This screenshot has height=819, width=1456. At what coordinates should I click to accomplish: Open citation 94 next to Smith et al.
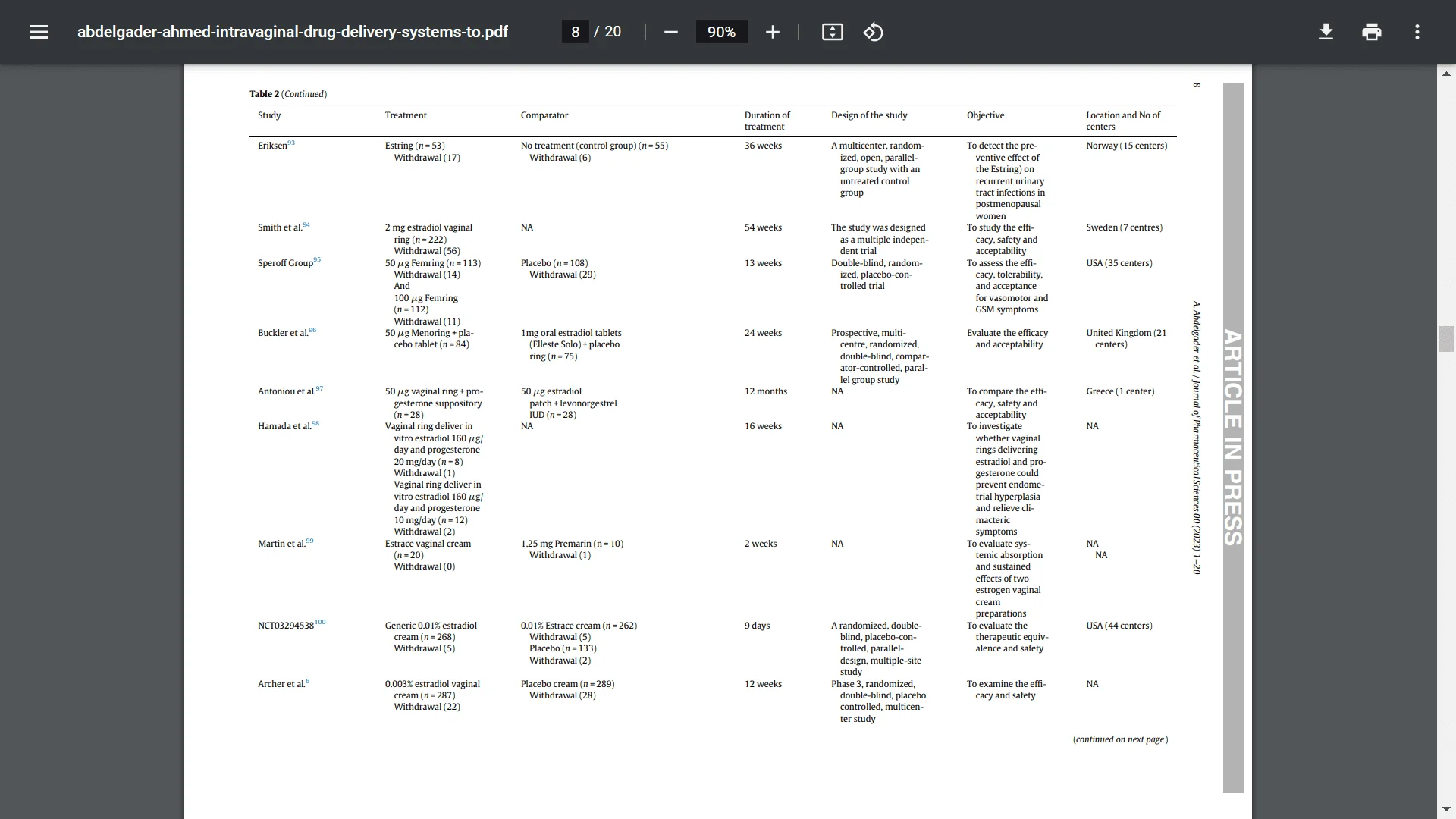coord(306,224)
